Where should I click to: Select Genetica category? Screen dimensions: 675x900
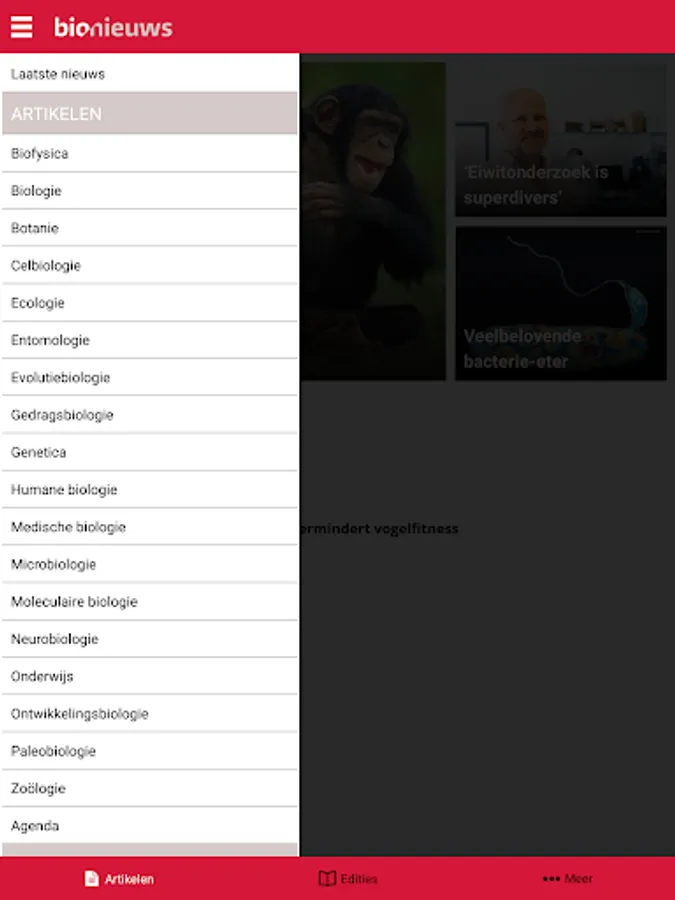(150, 452)
